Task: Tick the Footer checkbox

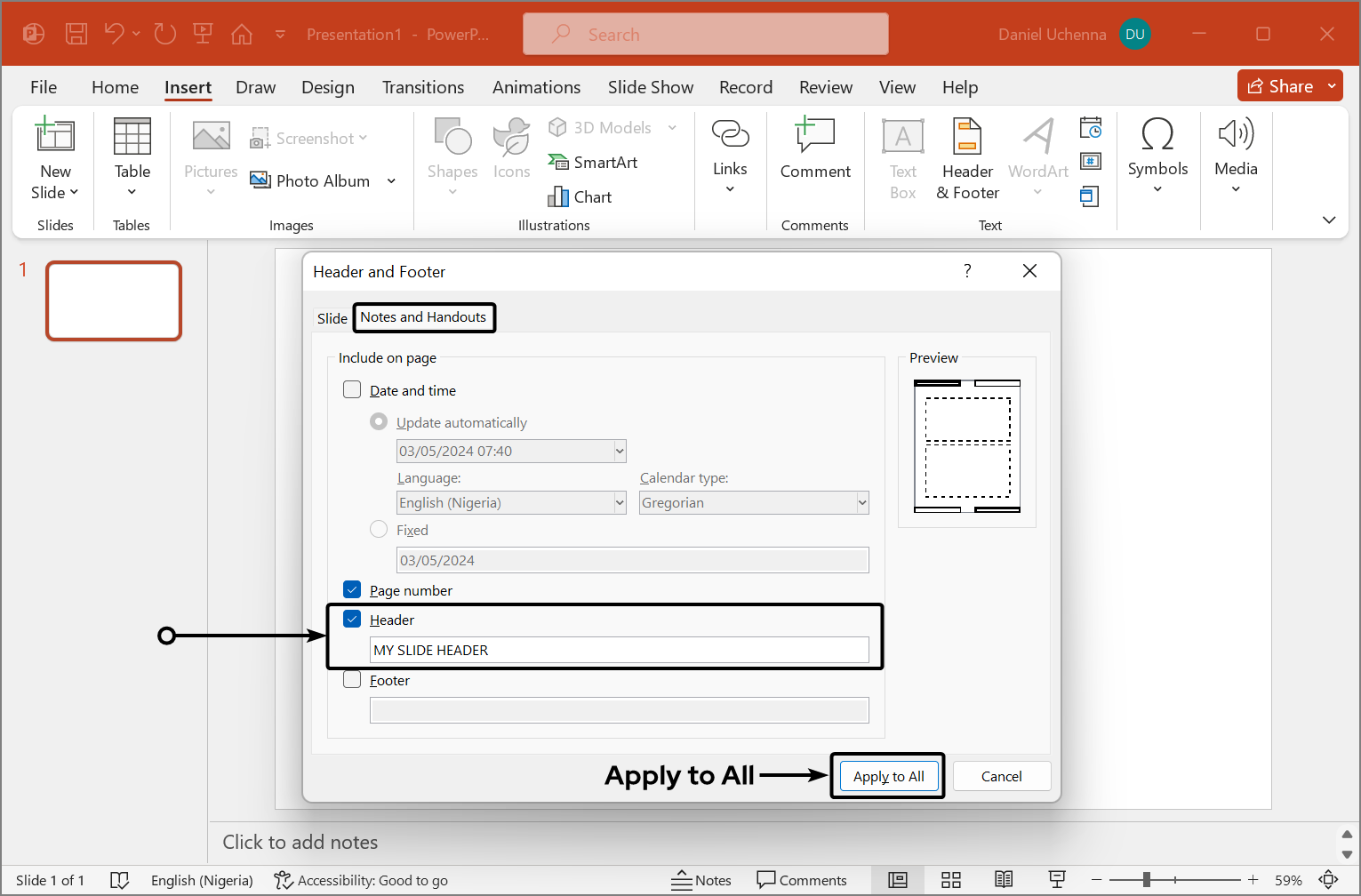Action: (352, 680)
